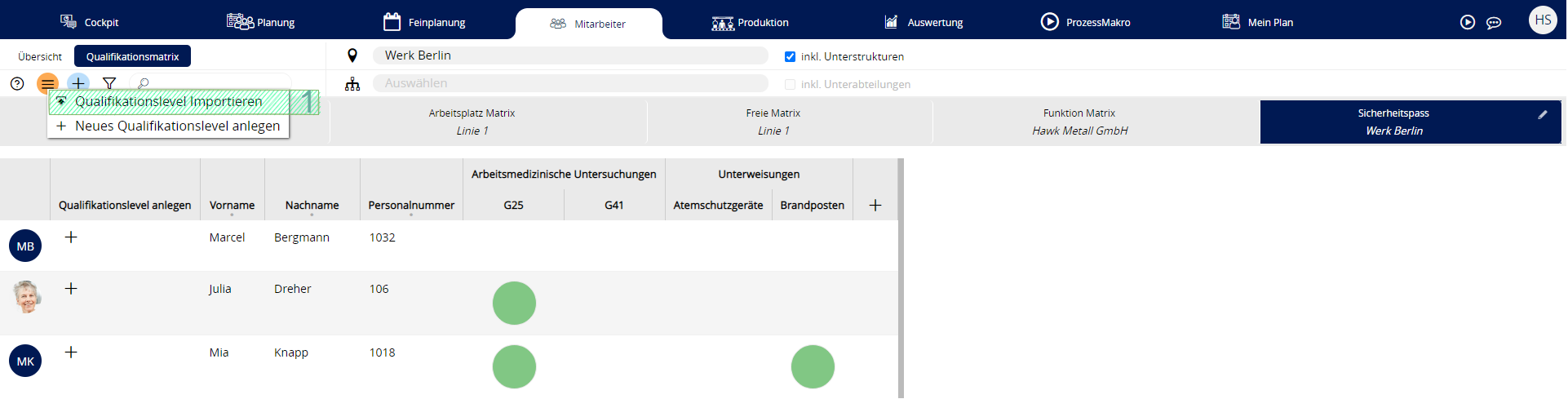Select the Arbeitsplatz Matrix Linie 1
Viewport: 1568px width, 399px height.
point(472,122)
